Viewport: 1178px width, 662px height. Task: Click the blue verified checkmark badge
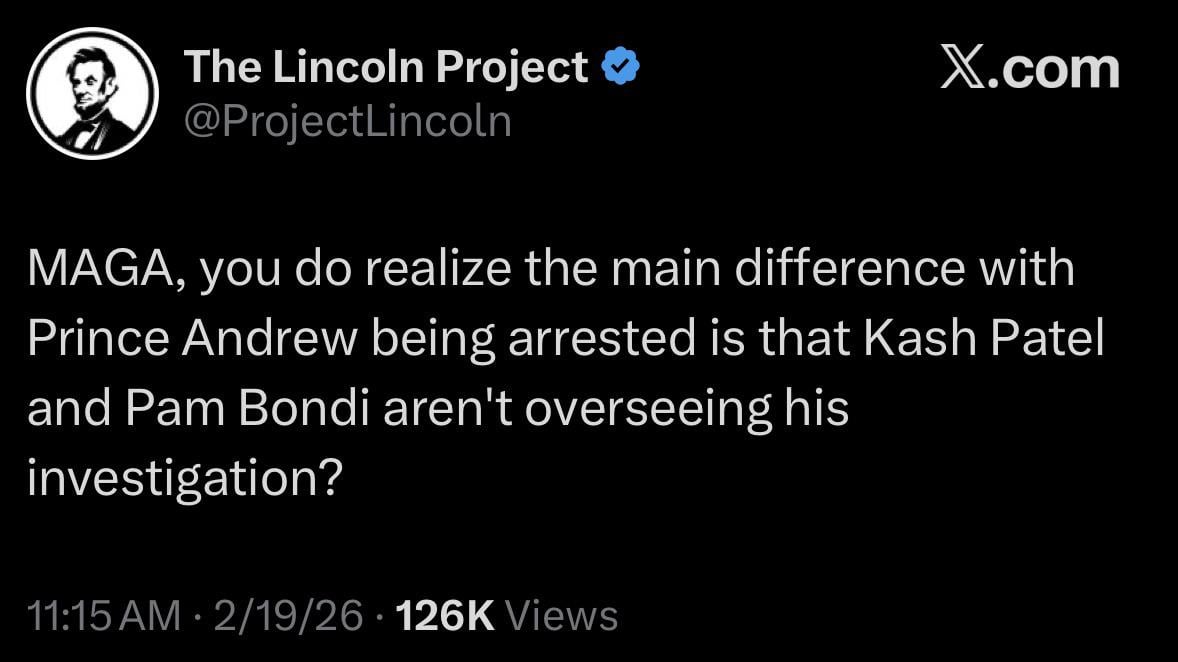[620, 68]
